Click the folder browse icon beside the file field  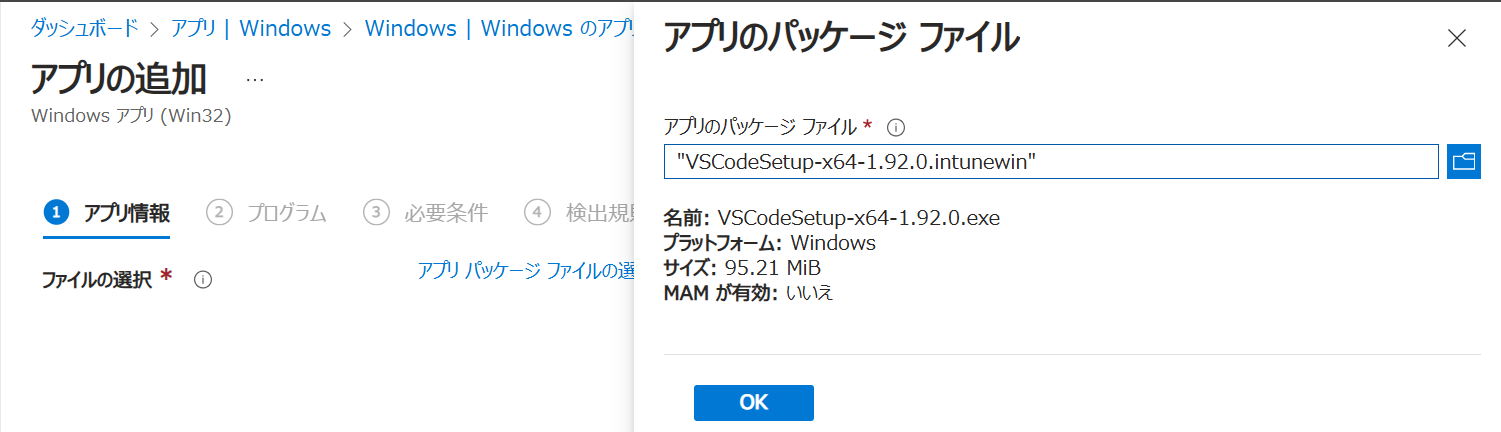1463,161
